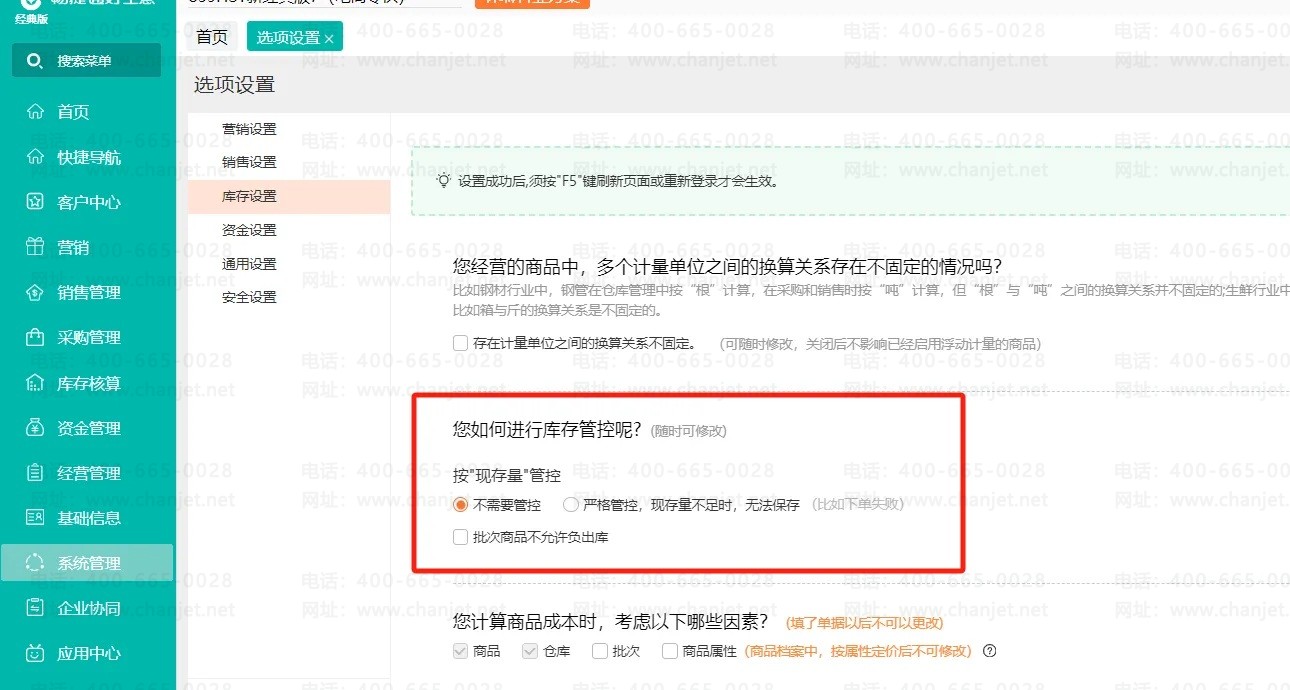Open 营销 using its gift icon
Viewport: 1290px width, 690px height.
click(36, 247)
